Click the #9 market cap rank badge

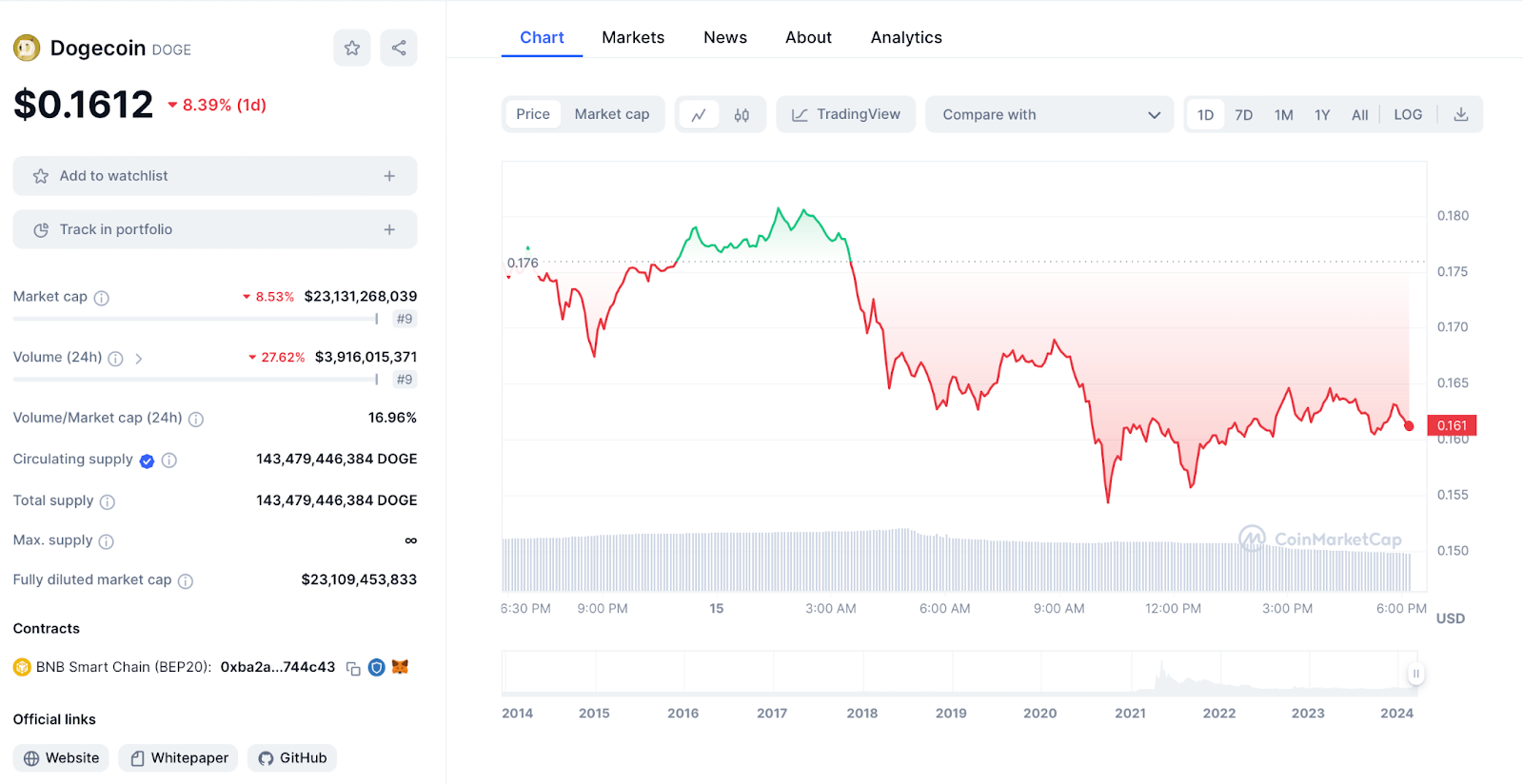click(x=405, y=319)
